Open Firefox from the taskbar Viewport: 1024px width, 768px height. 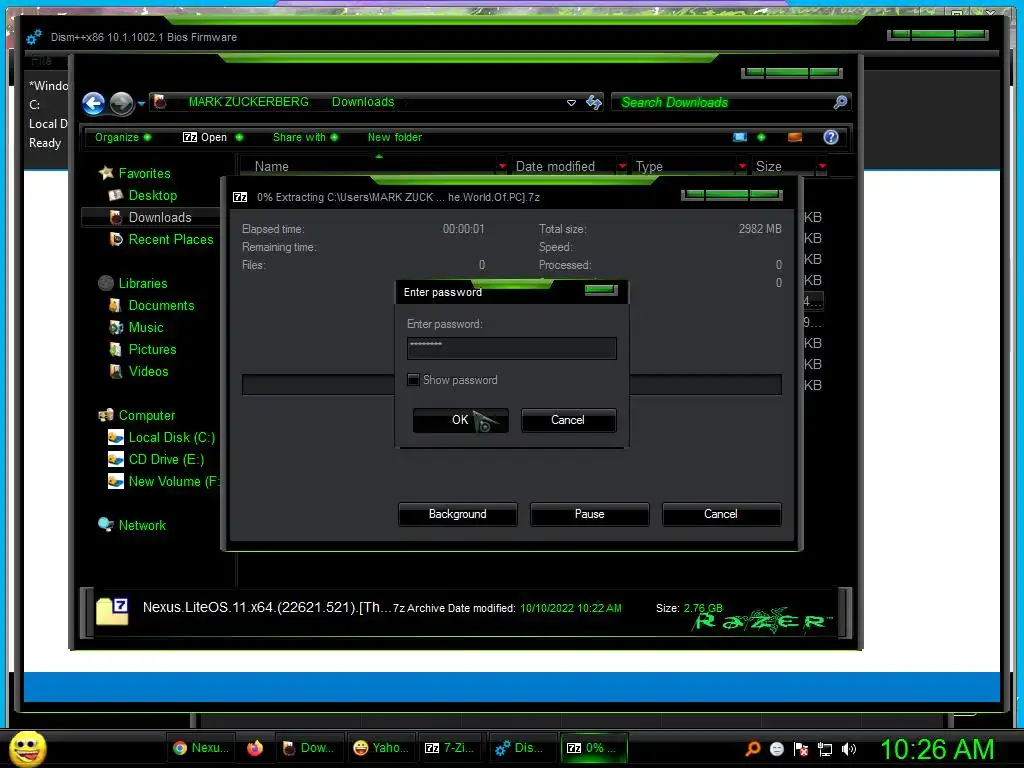tap(255, 748)
